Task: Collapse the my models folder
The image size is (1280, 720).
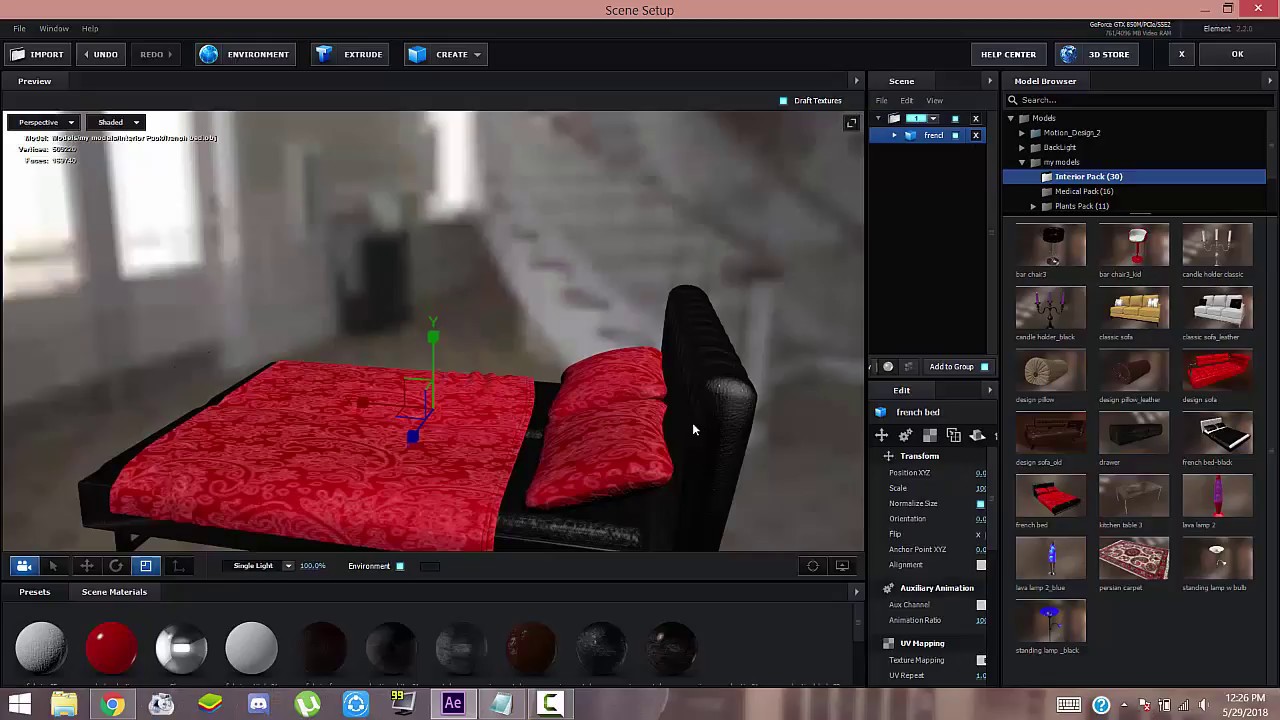Action: 1022,162
